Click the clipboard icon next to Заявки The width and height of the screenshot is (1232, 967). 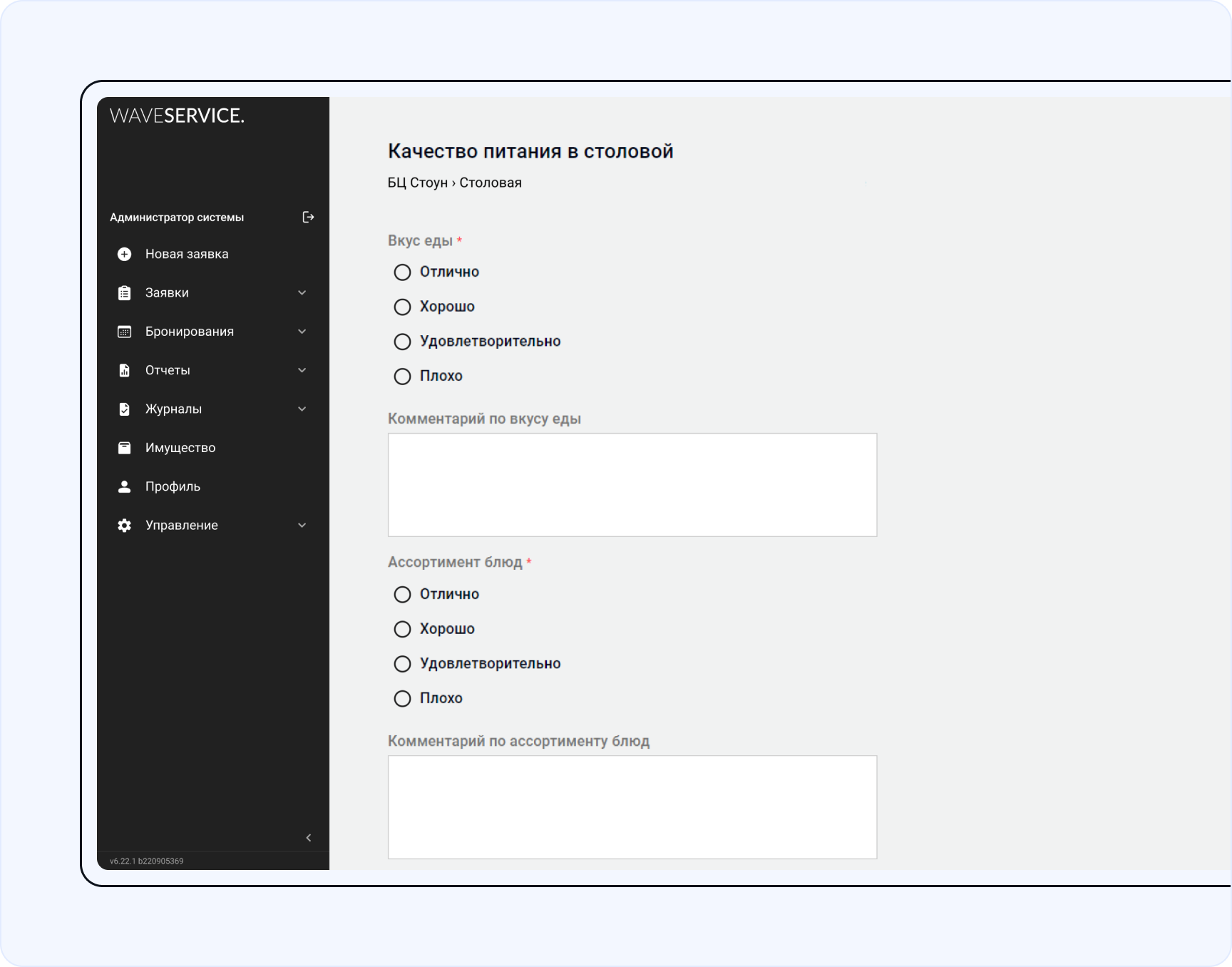(124, 293)
